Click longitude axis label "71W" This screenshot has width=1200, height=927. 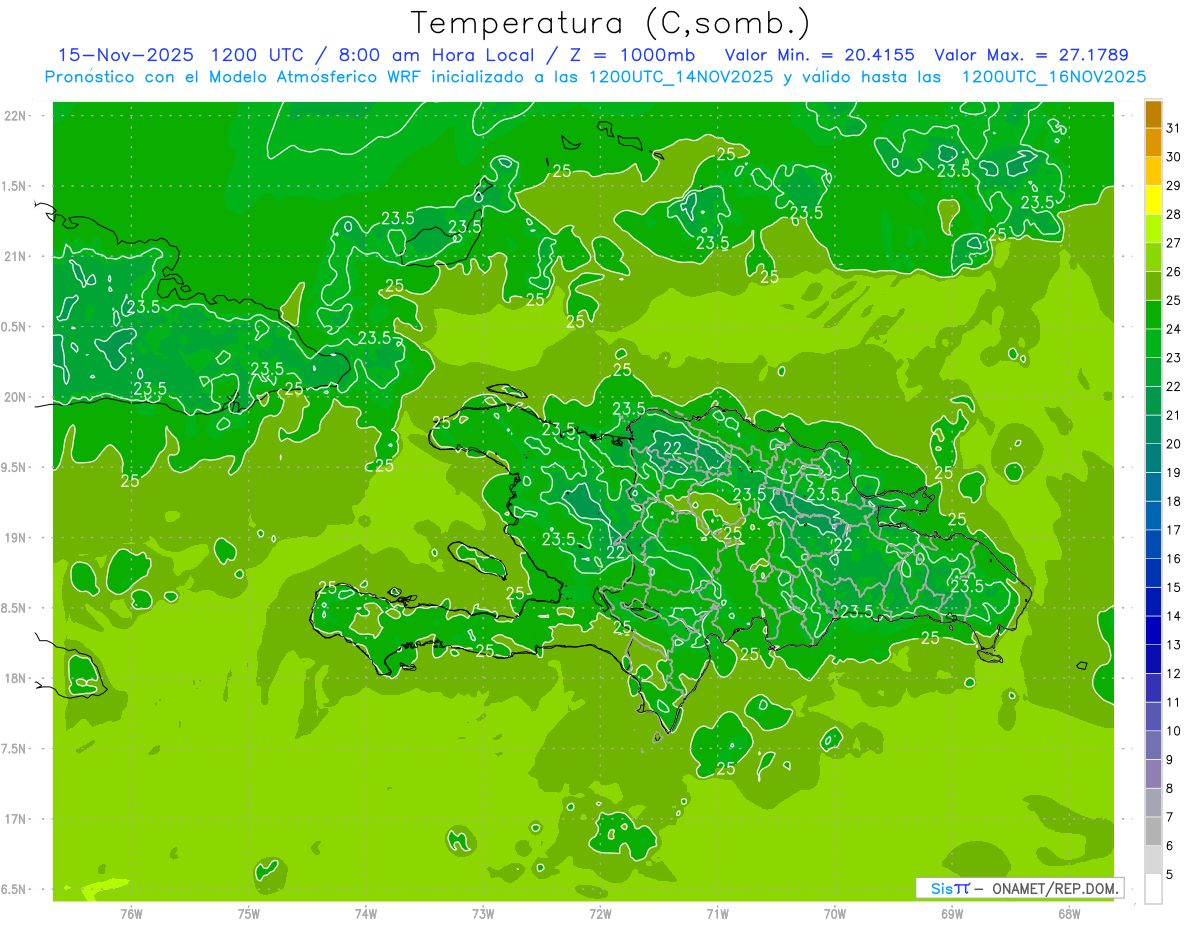pos(717,914)
